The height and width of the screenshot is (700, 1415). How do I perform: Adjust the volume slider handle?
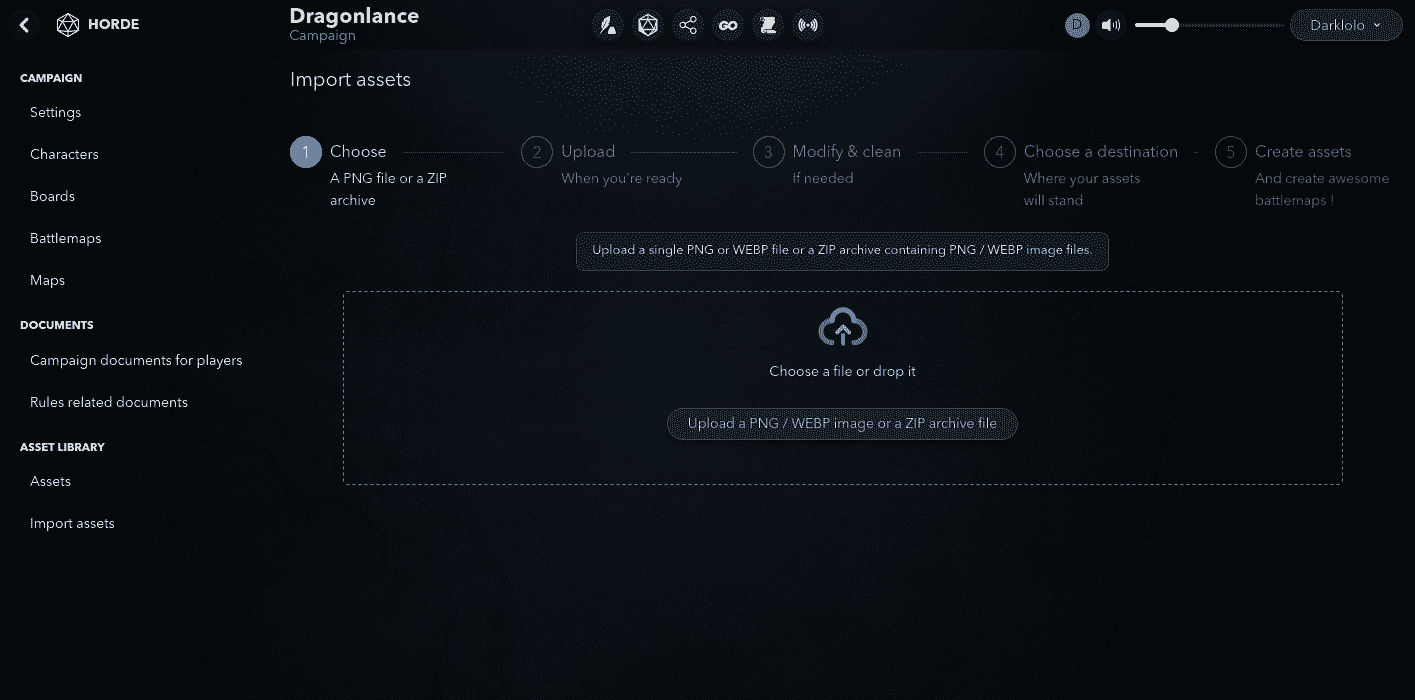pyautogui.click(x=1171, y=25)
